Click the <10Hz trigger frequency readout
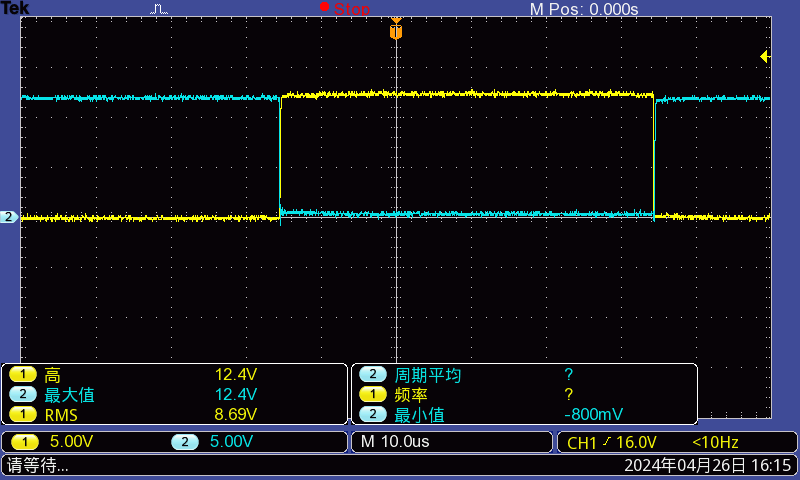 click(x=715, y=442)
